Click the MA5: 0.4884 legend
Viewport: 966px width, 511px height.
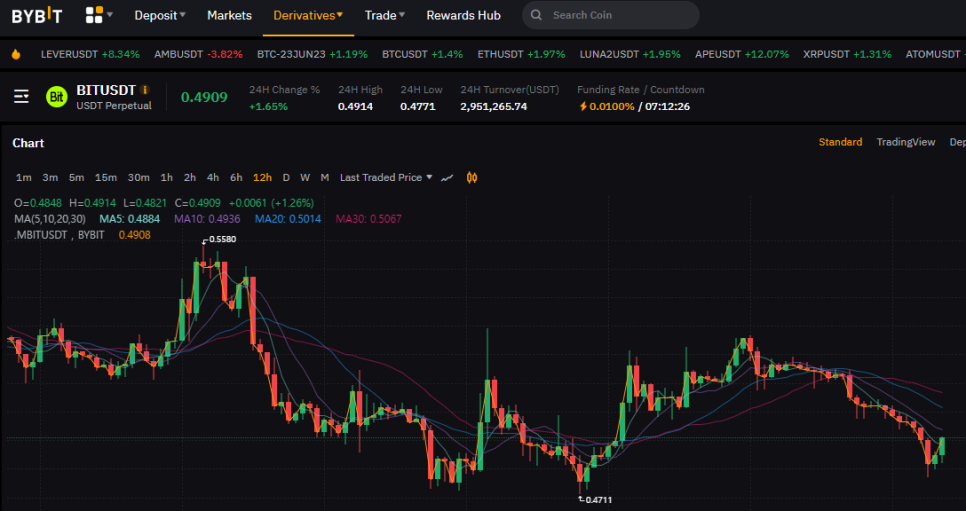pos(130,219)
